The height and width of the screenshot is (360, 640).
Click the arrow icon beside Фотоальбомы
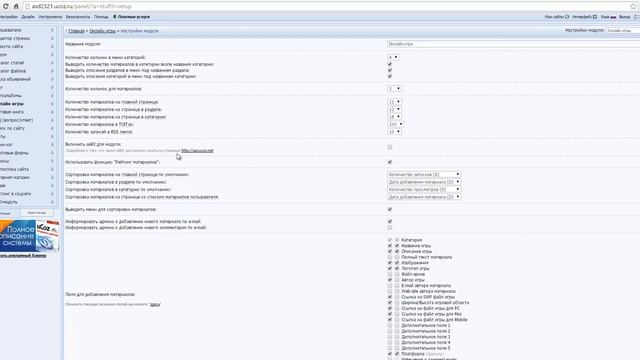[52, 96]
